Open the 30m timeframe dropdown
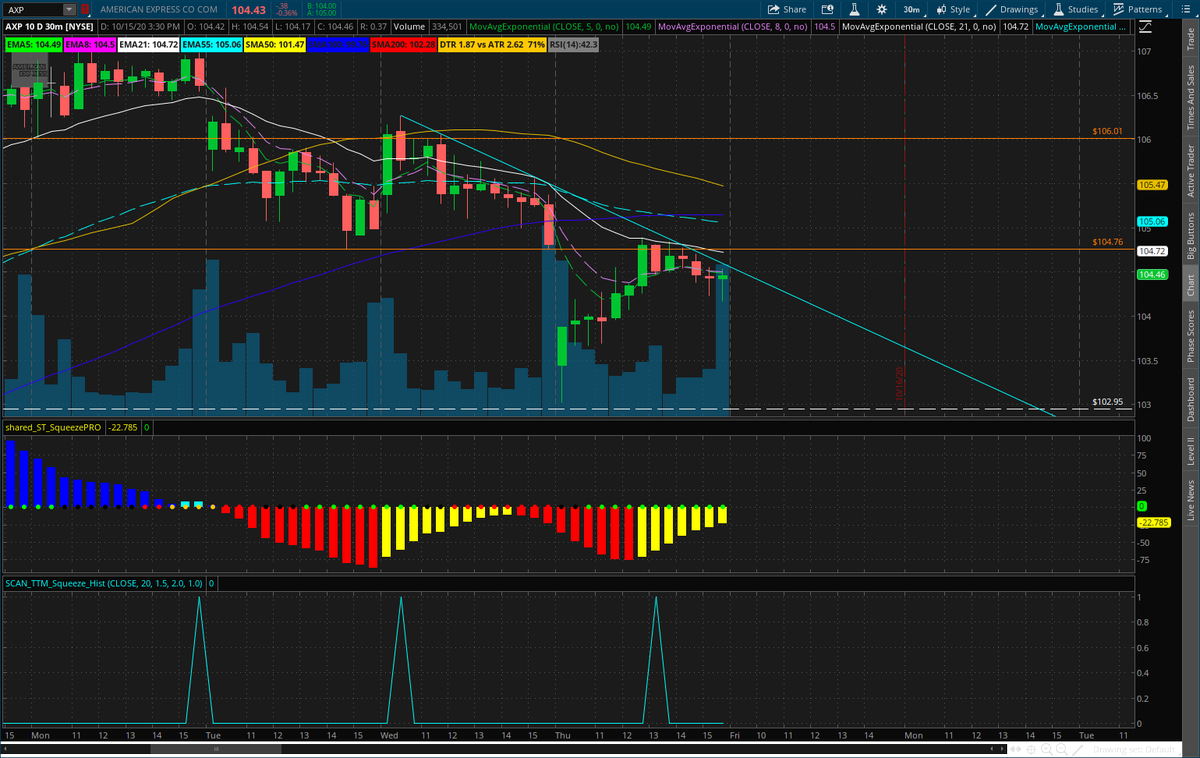 tap(912, 9)
